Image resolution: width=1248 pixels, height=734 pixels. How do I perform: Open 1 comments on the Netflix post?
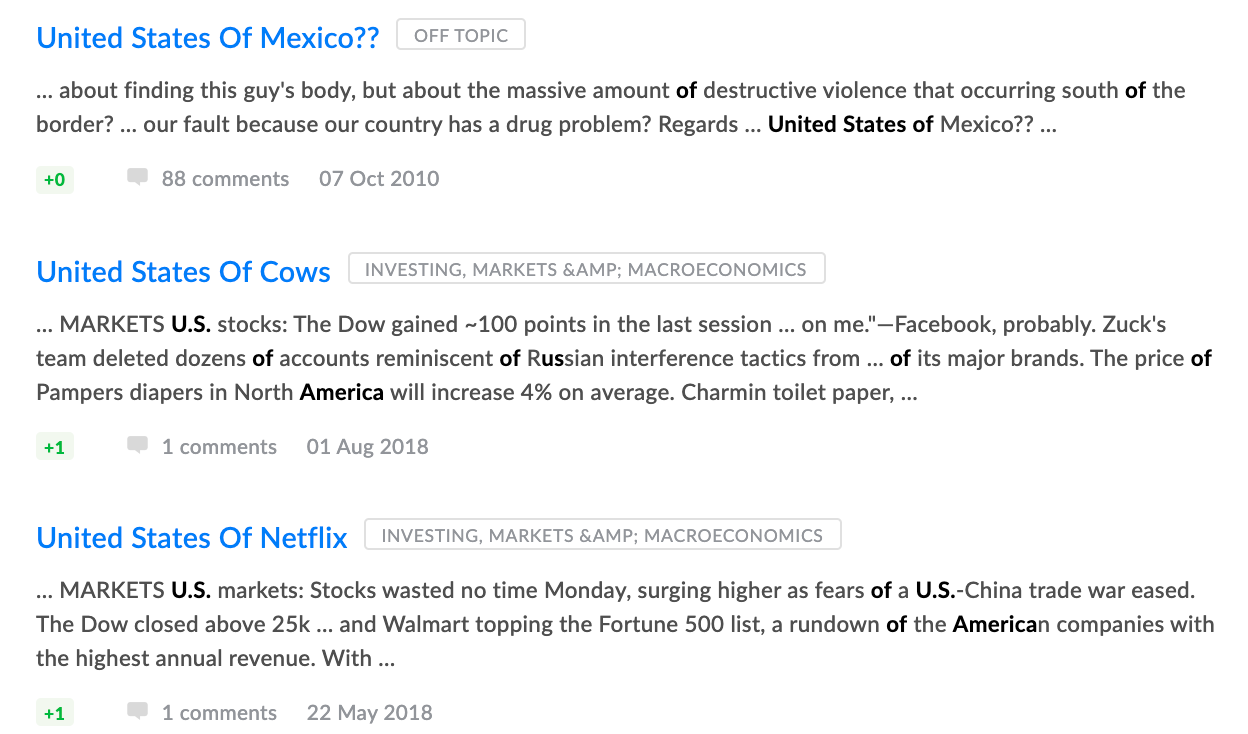(219, 713)
